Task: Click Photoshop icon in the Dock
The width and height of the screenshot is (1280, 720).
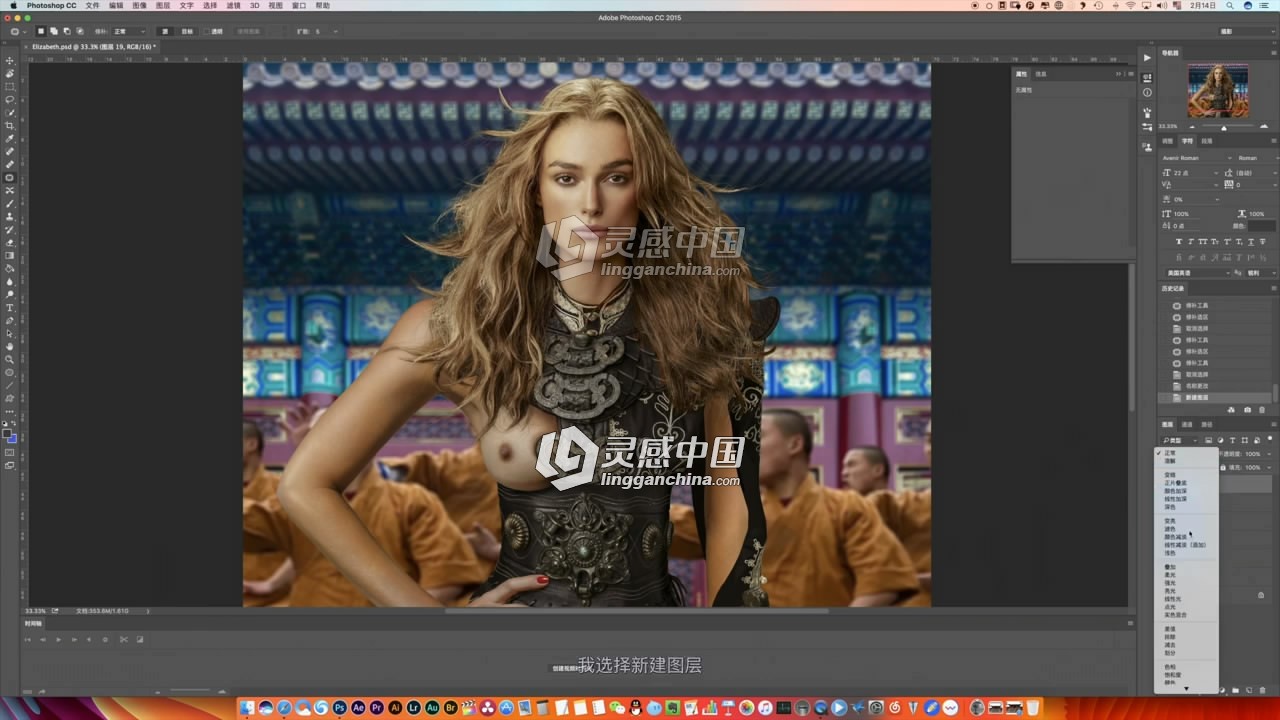Action: pos(340,708)
